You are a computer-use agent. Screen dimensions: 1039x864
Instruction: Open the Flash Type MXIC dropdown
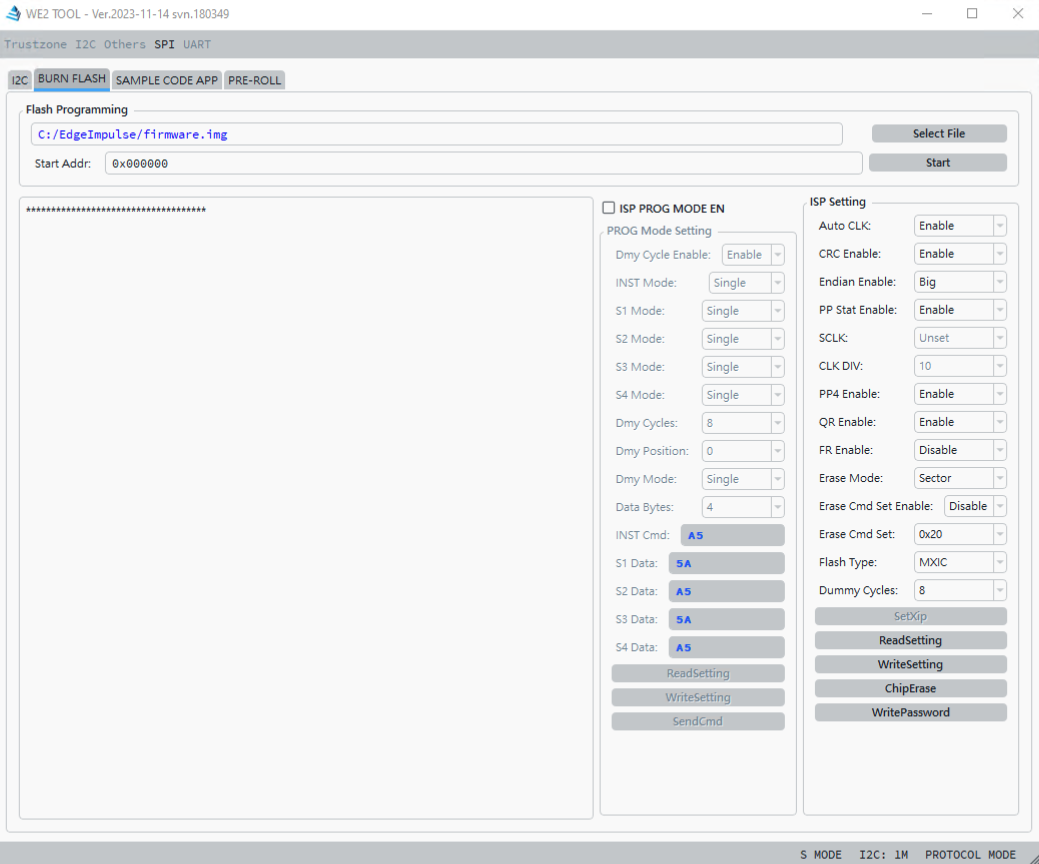[x=960, y=563]
